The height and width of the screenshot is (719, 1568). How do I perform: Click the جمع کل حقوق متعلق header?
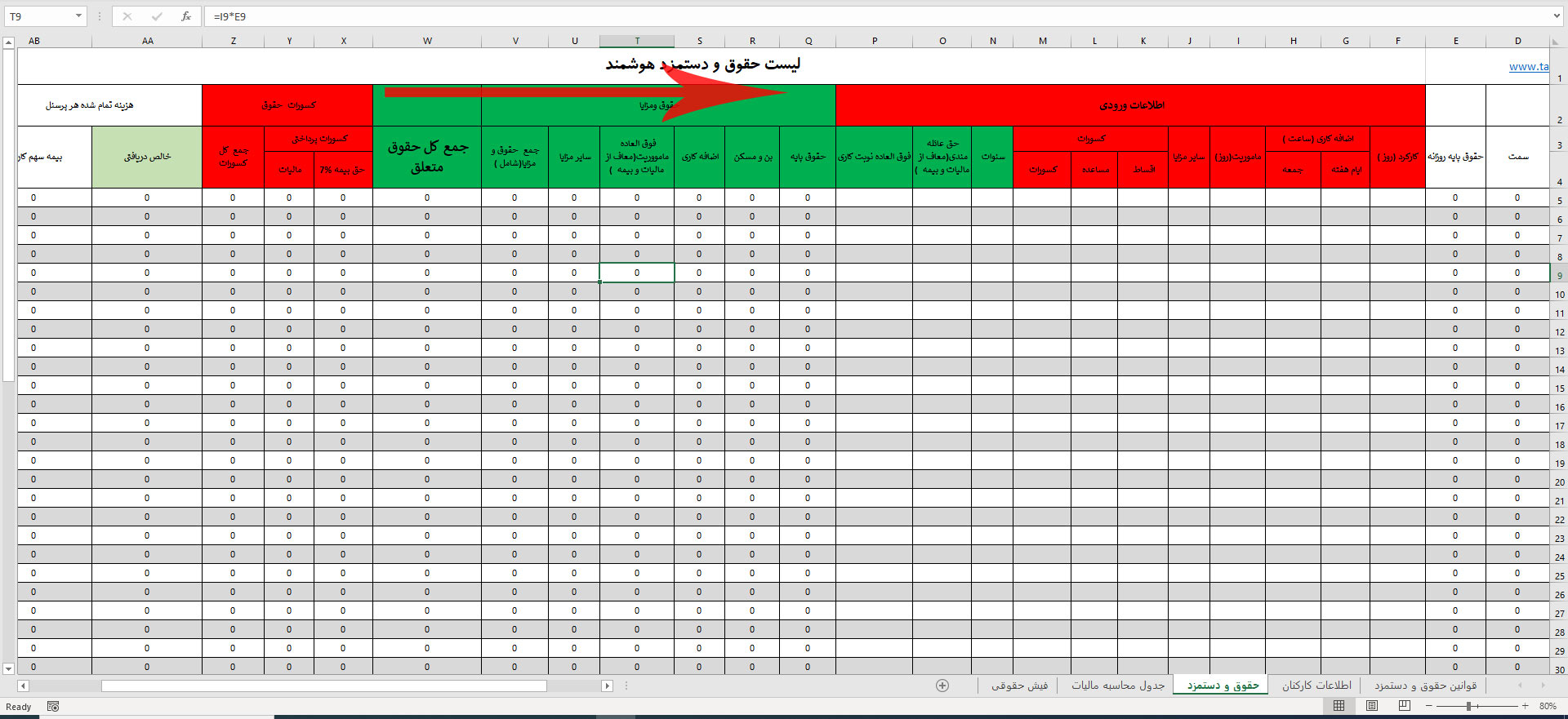coord(427,157)
